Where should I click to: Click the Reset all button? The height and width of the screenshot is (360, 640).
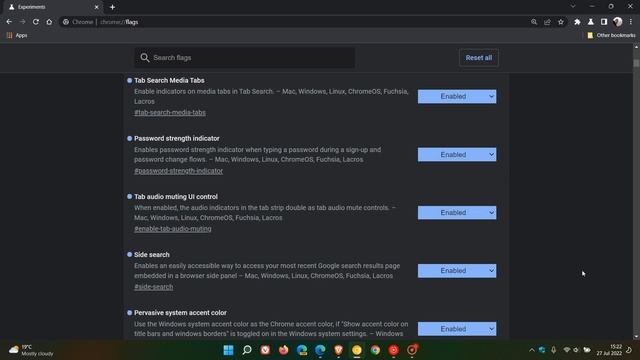tap(478, 58)
